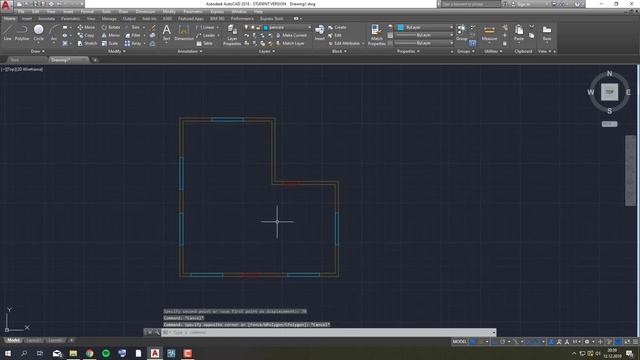
Task: Select the Arc tool
Action: tap(53, 32)
